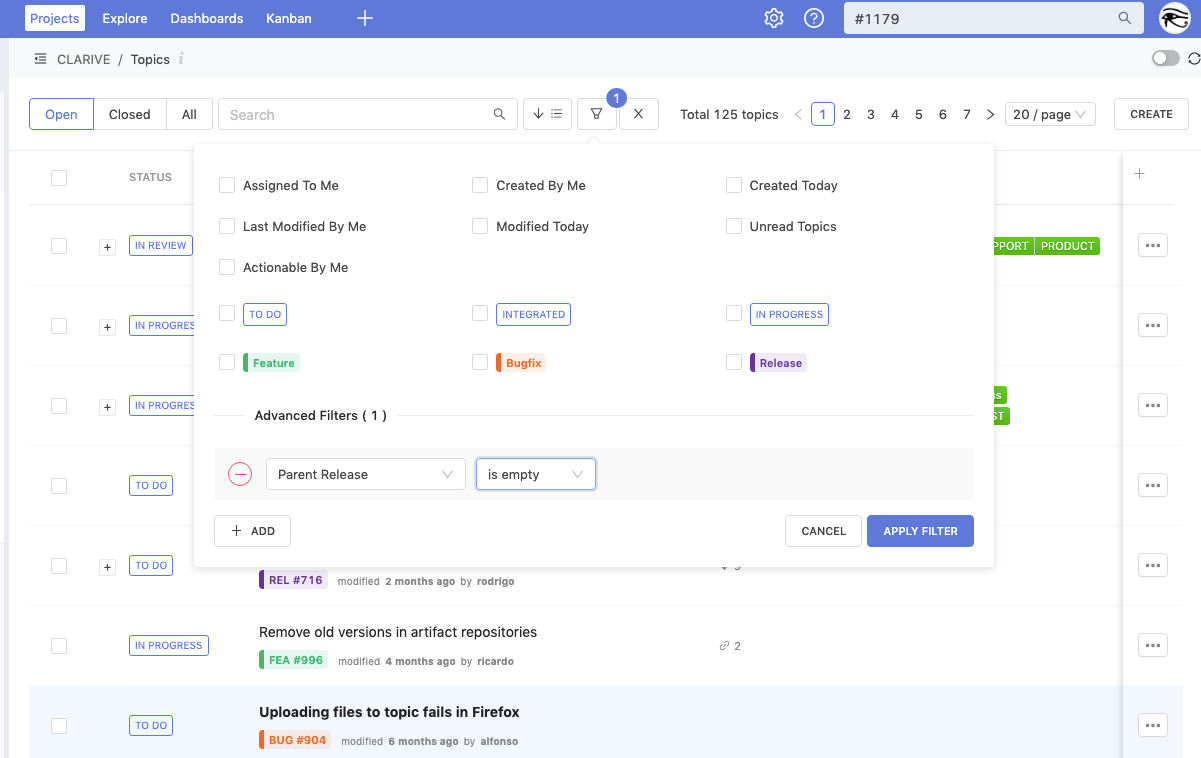Open the 'is empty' operator dropdown
Viewport: 1201px width, 758px height.
[x=536, y=474]
